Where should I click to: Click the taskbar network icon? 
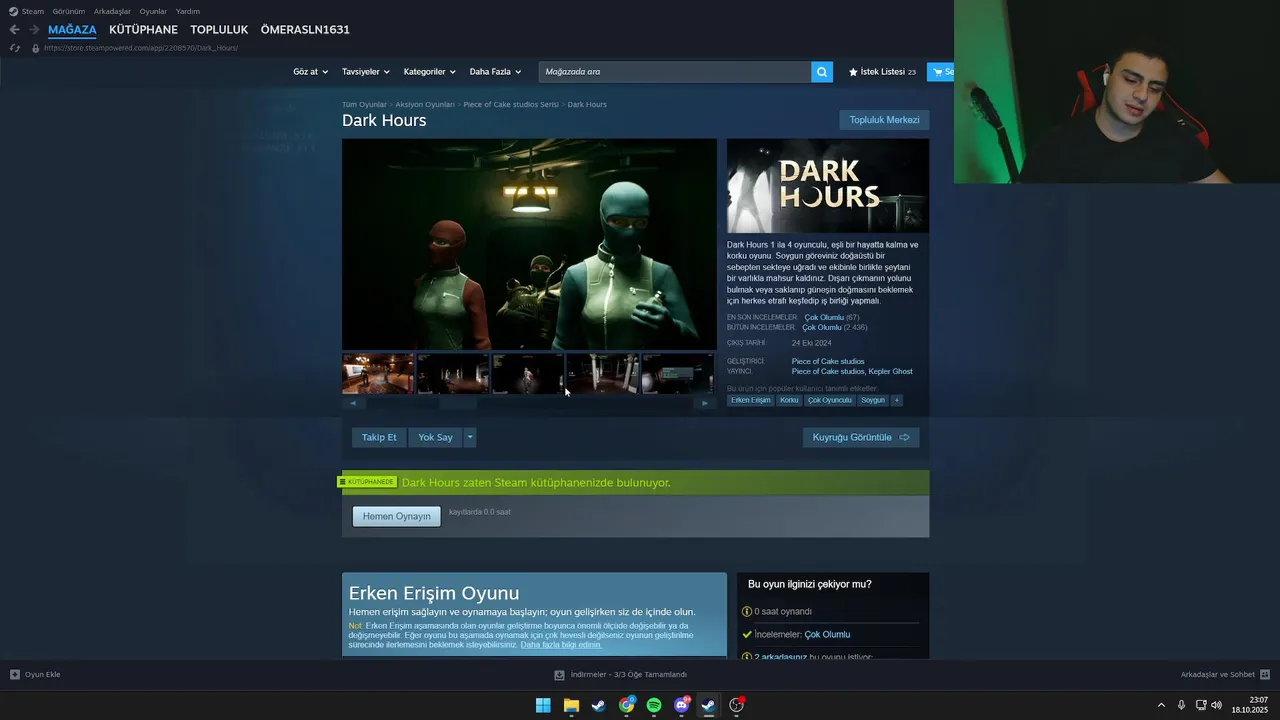click(1200, 705)
